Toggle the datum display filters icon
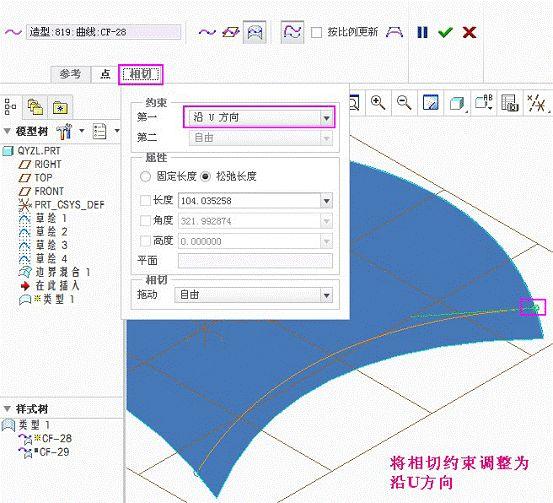The height and width of the screenshot is (503, 553). (x=536, y=104)
